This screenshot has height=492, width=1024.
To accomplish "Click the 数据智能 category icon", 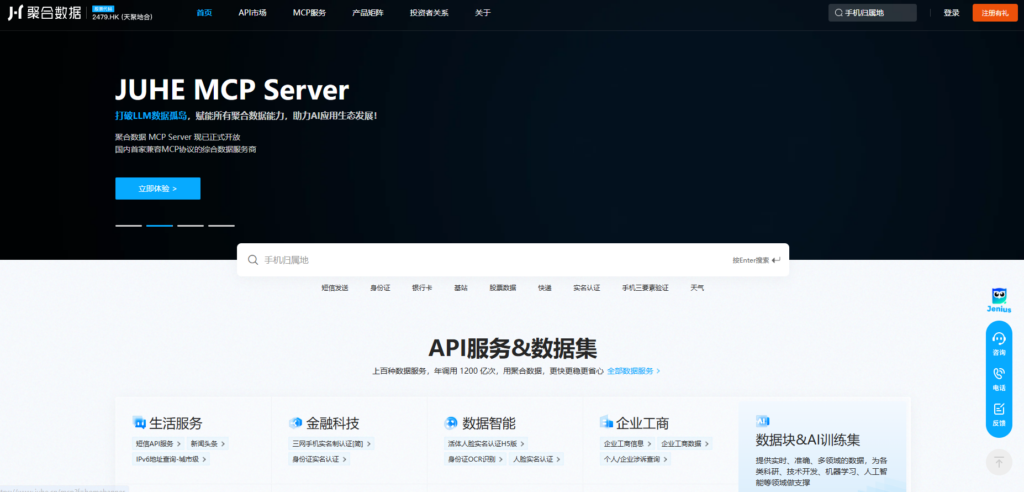I will (451, 423).
